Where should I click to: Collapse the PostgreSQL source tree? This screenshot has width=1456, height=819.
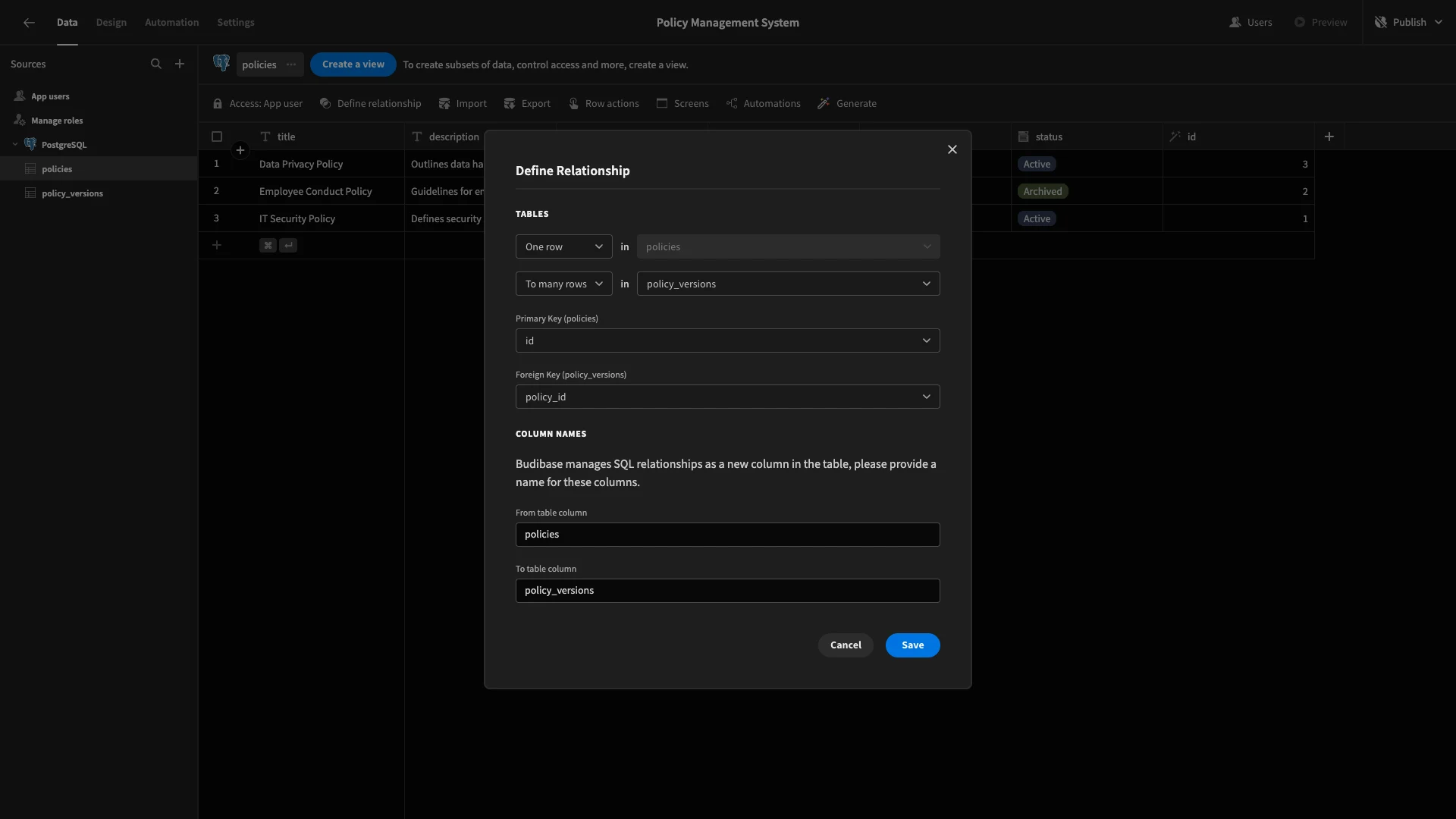pyautogui.click(x=14, y=144)
